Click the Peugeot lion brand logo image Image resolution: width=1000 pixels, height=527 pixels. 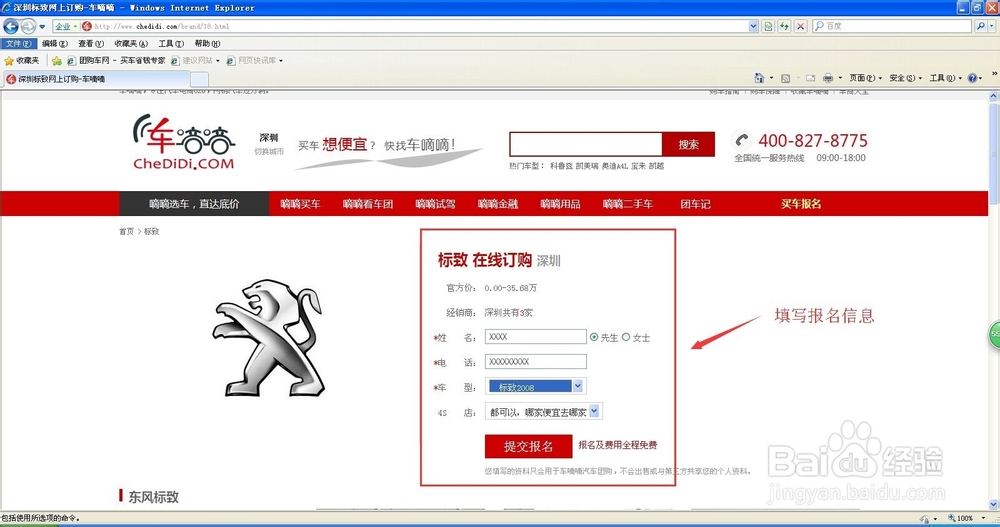[x=268, y=338]
